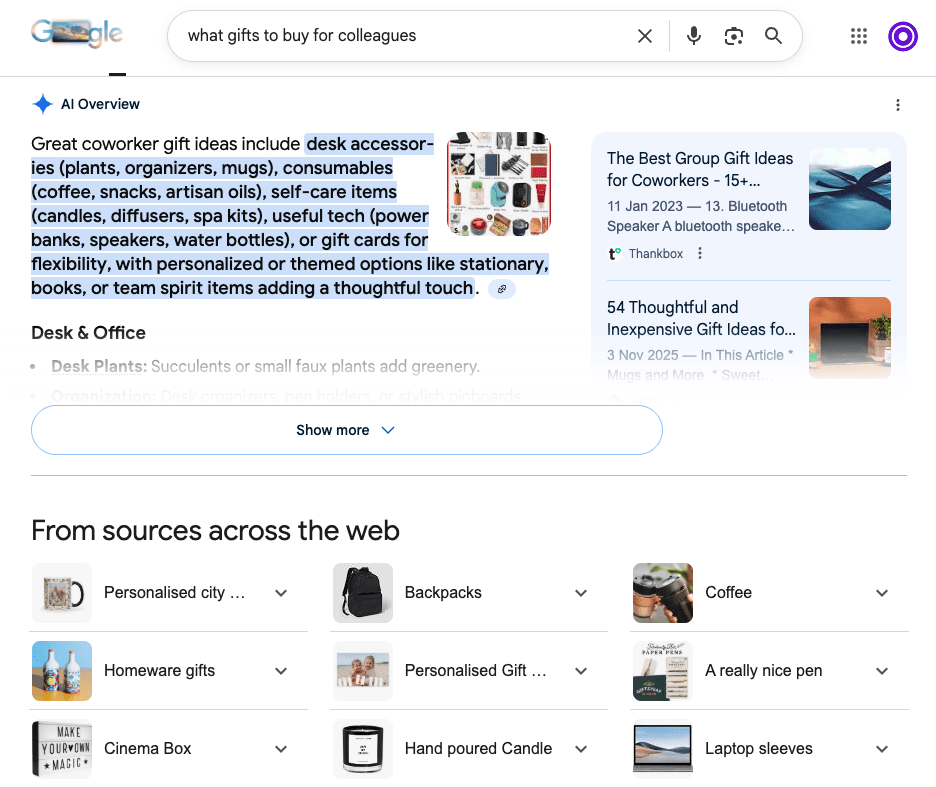The image size is (936, 787).
Task: Open AI Overview three-dot options menu
Action: click(x=897, y=105)
